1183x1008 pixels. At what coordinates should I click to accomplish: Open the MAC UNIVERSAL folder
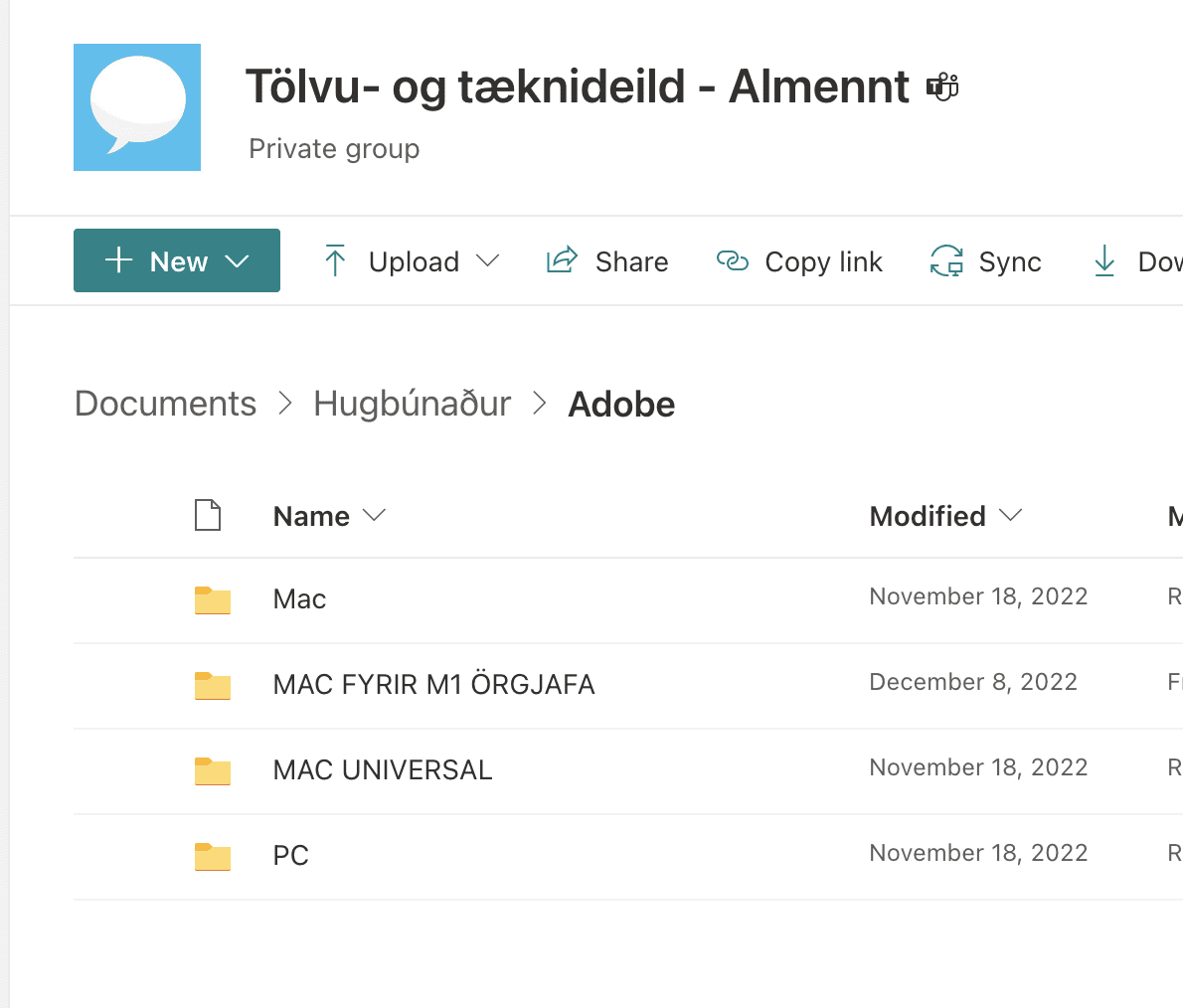tap(383, 770)
